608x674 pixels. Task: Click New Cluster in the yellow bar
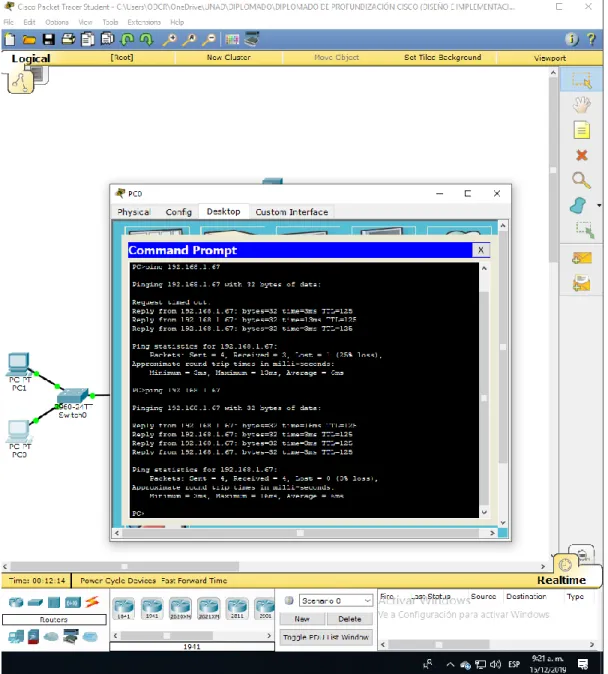tap(228, 57)
